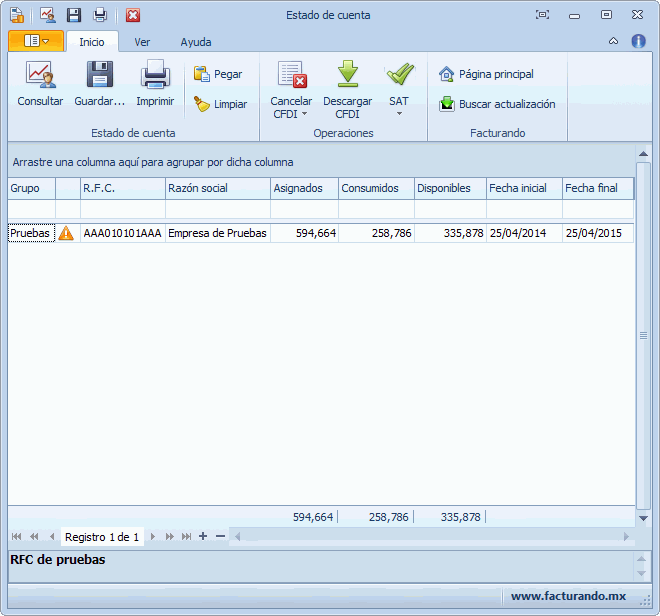This screenshot has height=616, width=660.
Task: Sort by the Fecha inicial column header
Action: click(524, 188)
